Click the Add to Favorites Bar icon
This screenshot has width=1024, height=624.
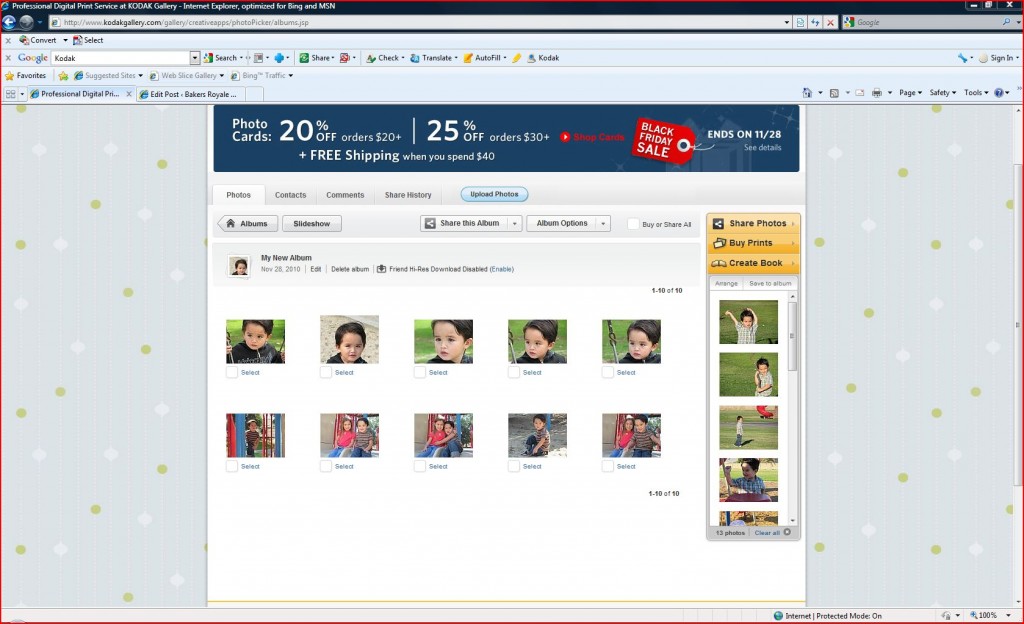(63, 76)
